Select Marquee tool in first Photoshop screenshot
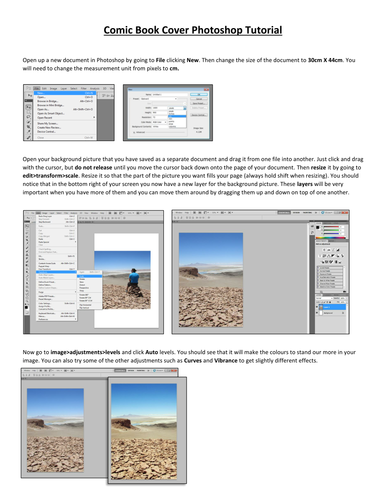The width and height of the screenshot is (386, 500). (x=28, y=112)
